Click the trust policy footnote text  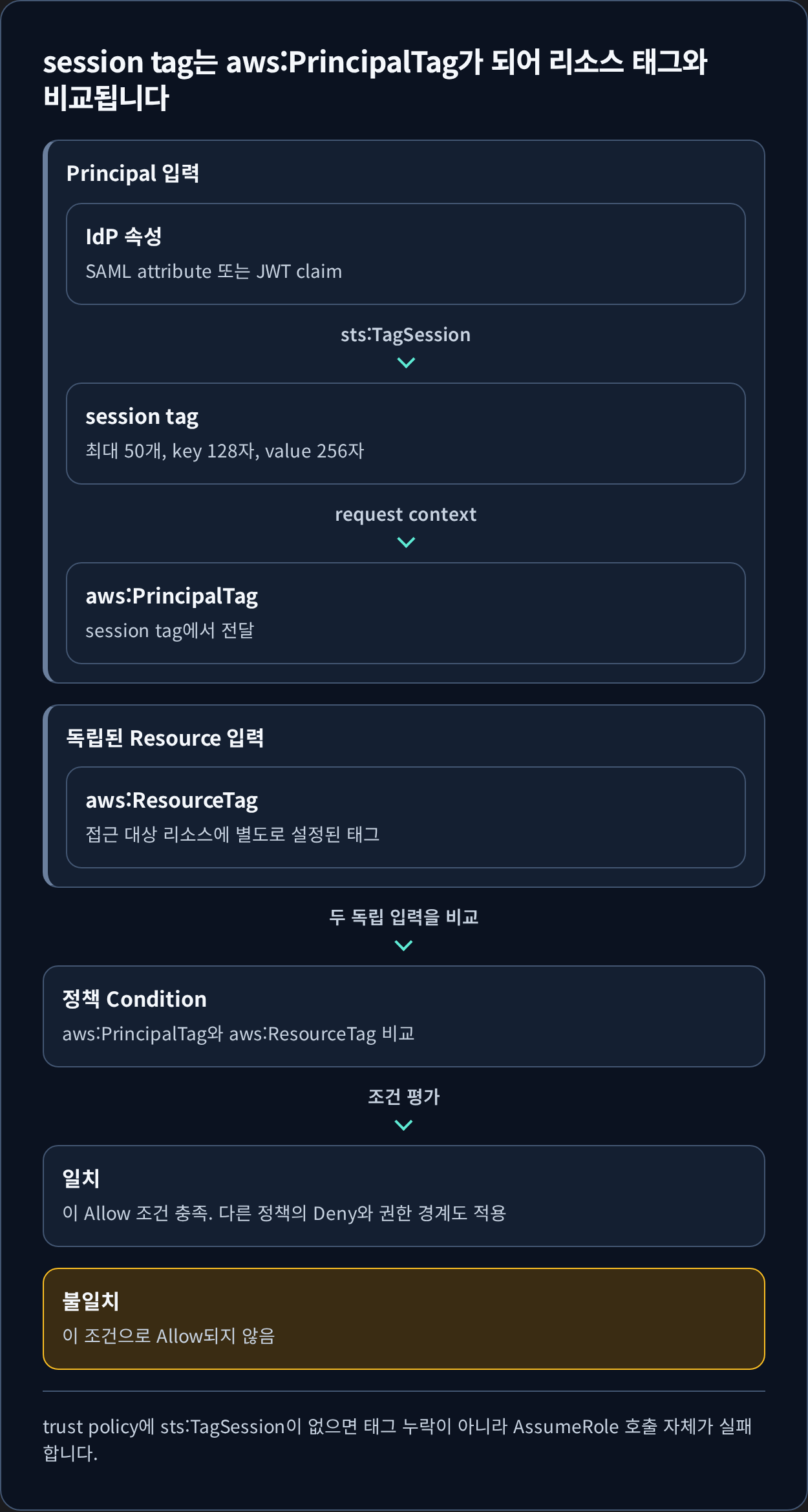(398, 1440)
